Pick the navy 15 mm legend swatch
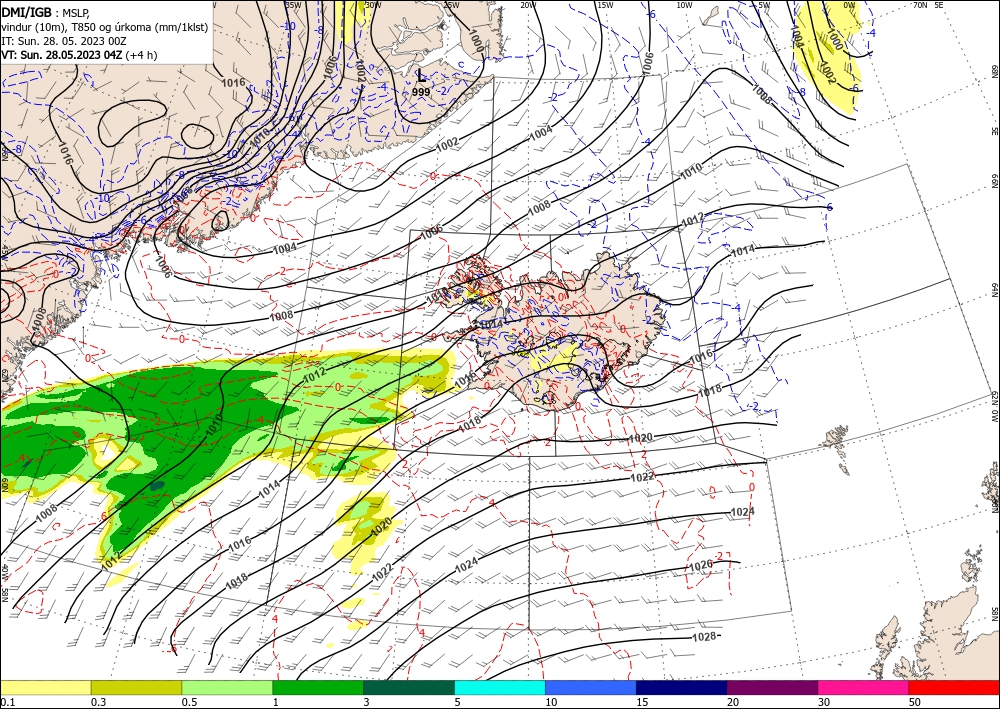Image resolution: width=1000 pixels, height=709 pixels. coord(682,687)
